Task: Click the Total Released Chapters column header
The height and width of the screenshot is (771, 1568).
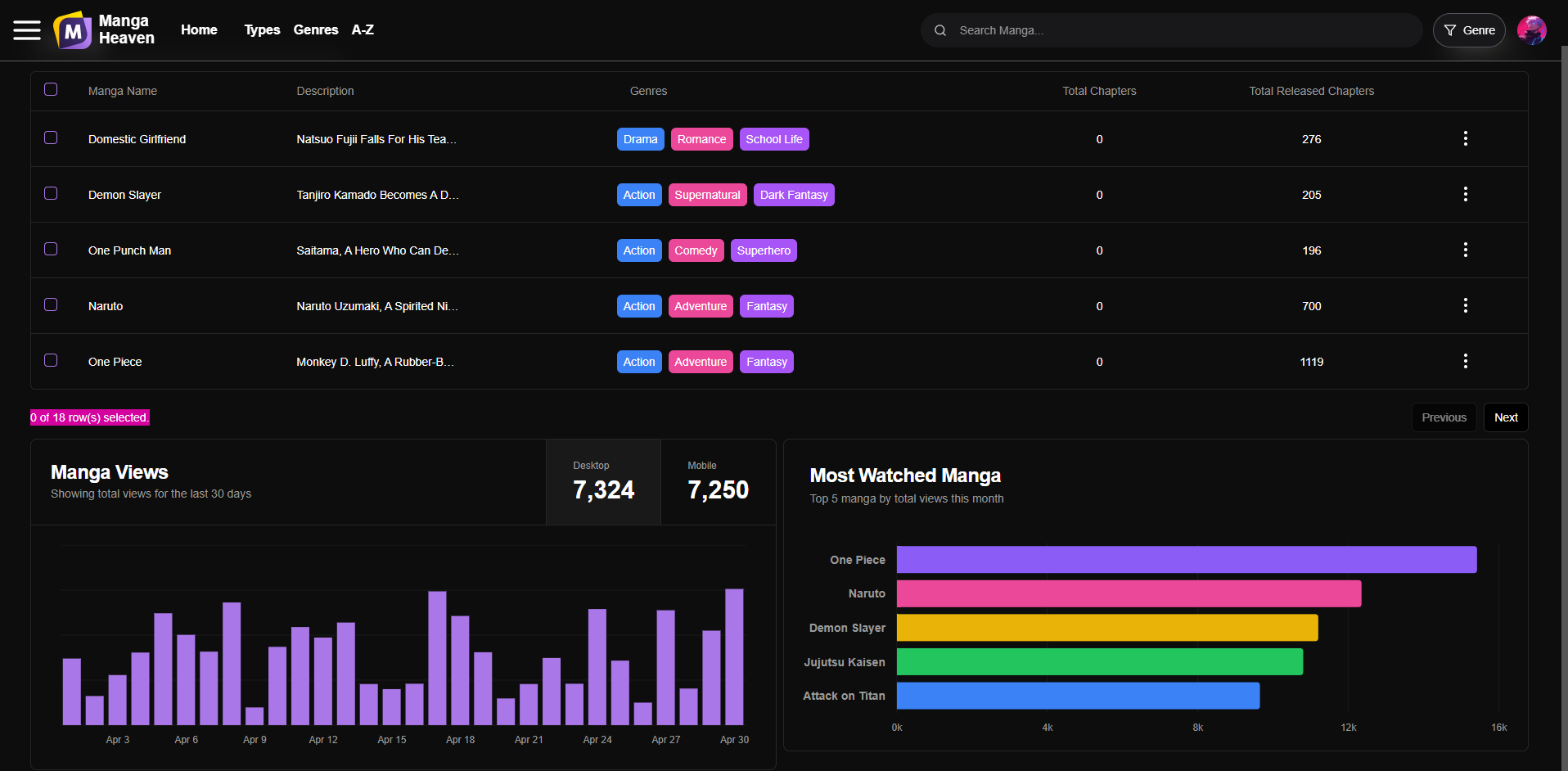Action: [1311, 91]
